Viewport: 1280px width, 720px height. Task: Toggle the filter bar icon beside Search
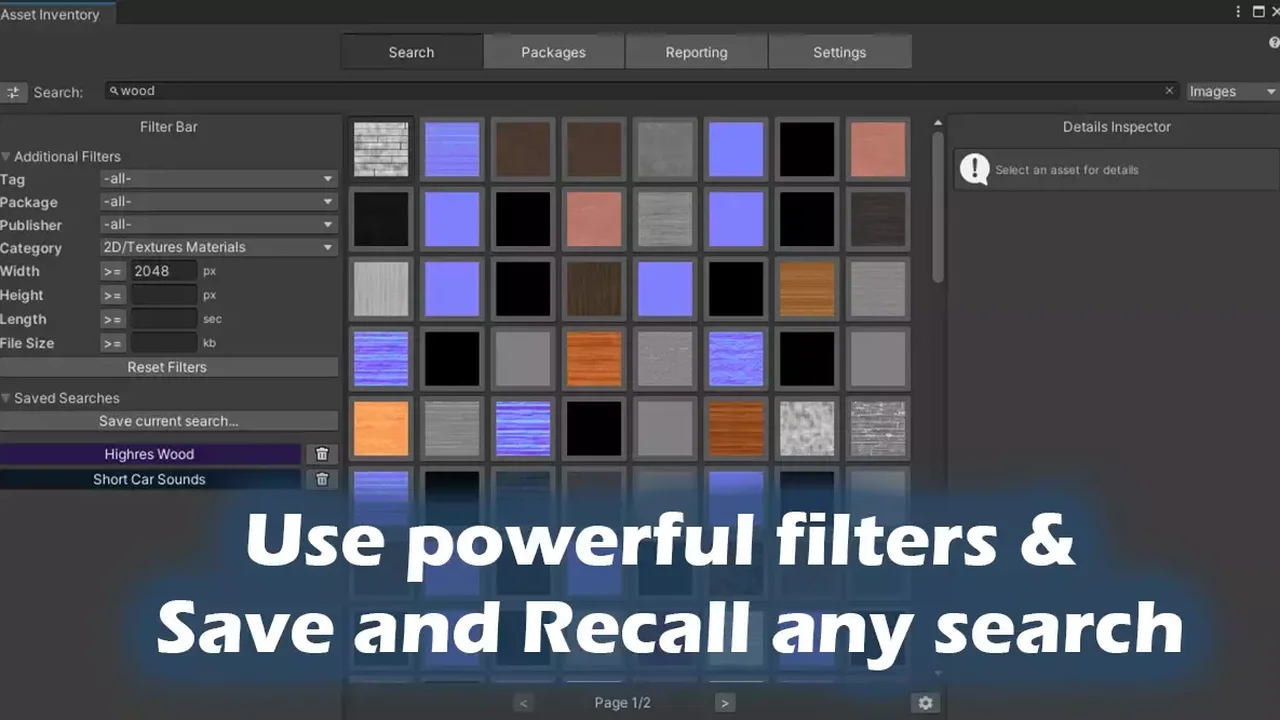coord(13,92)
